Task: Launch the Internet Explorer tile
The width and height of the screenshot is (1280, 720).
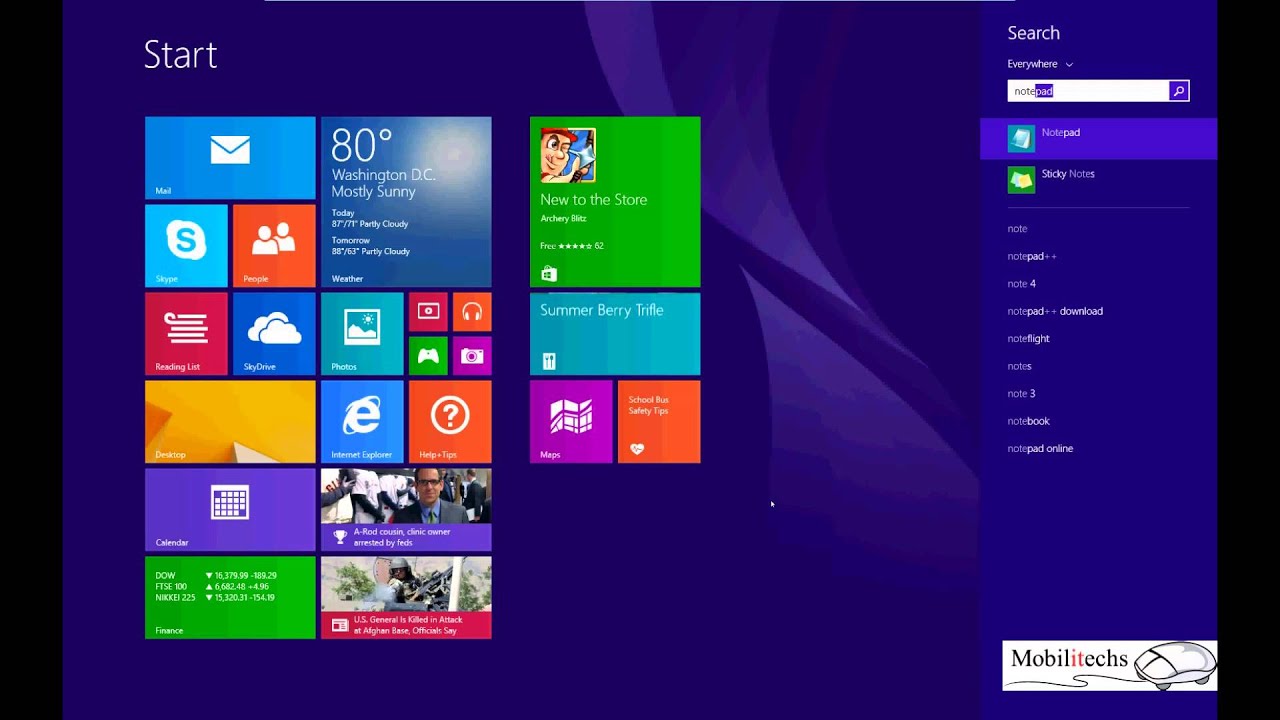Action: point(362,422)
